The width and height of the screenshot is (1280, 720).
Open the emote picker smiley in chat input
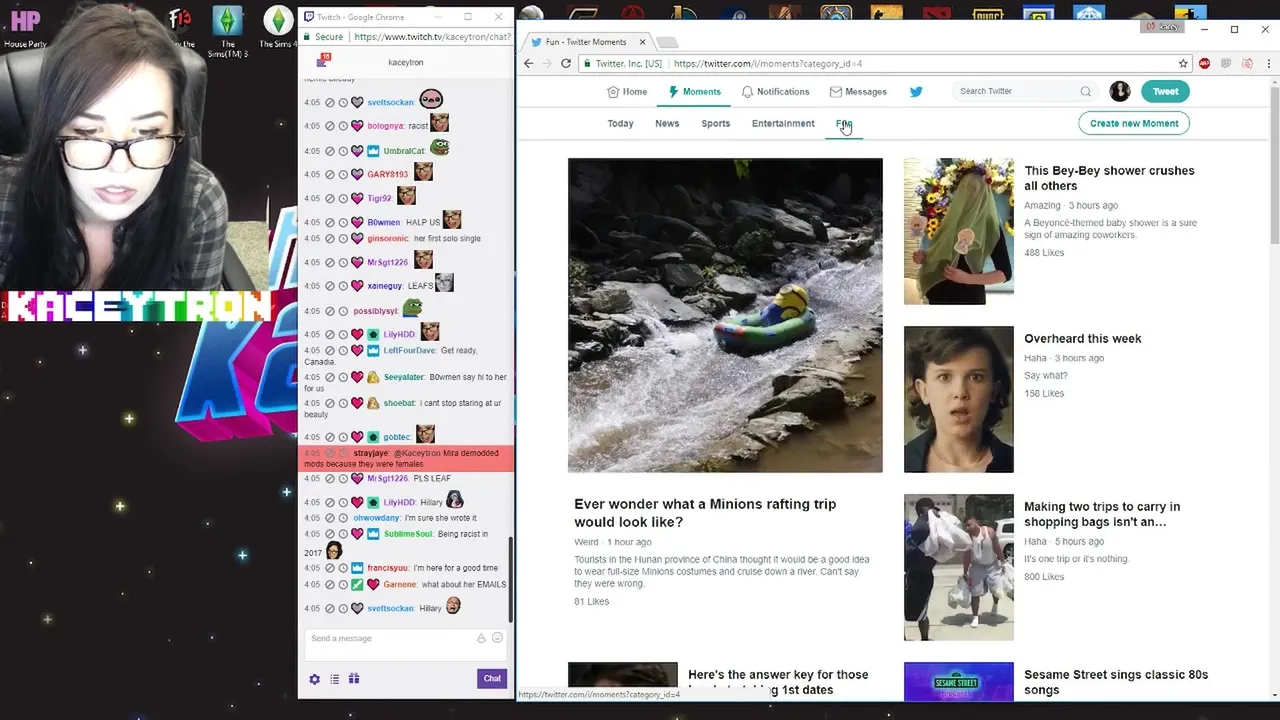[497, 638]
